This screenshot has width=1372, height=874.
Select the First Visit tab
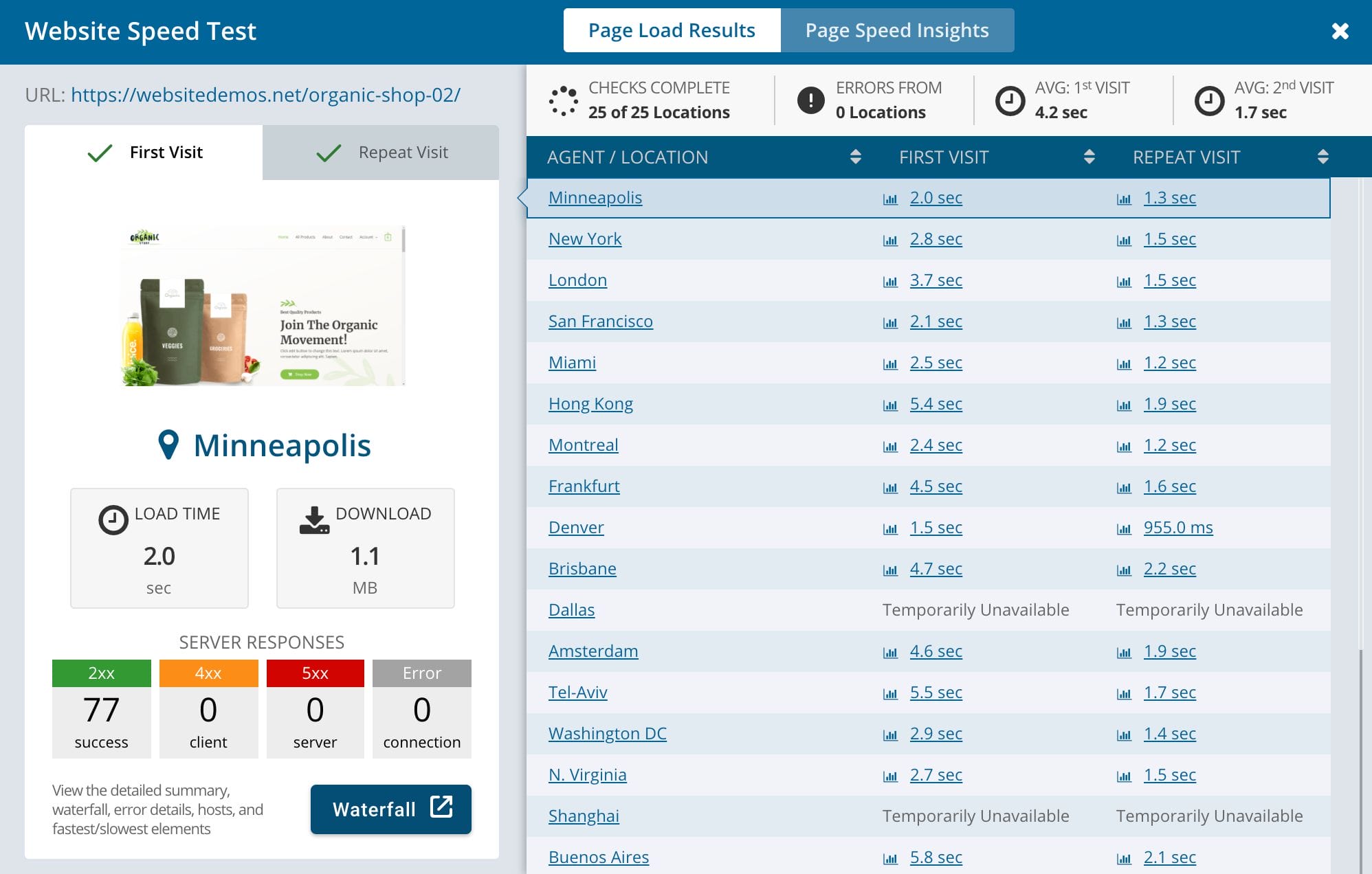click(x=144, y=153)
